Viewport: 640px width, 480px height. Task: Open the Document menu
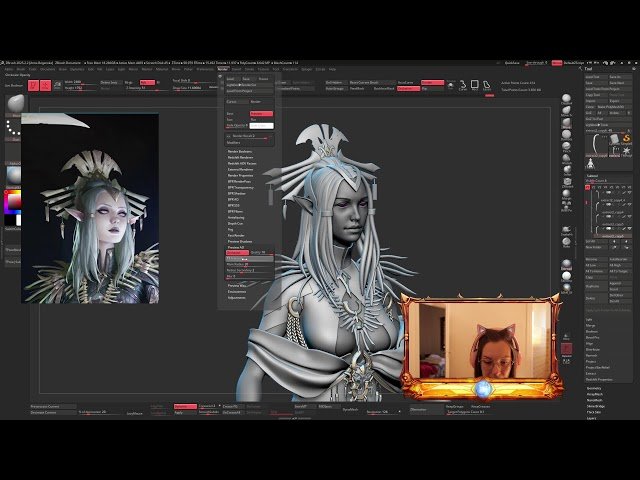tap(48, 69)
